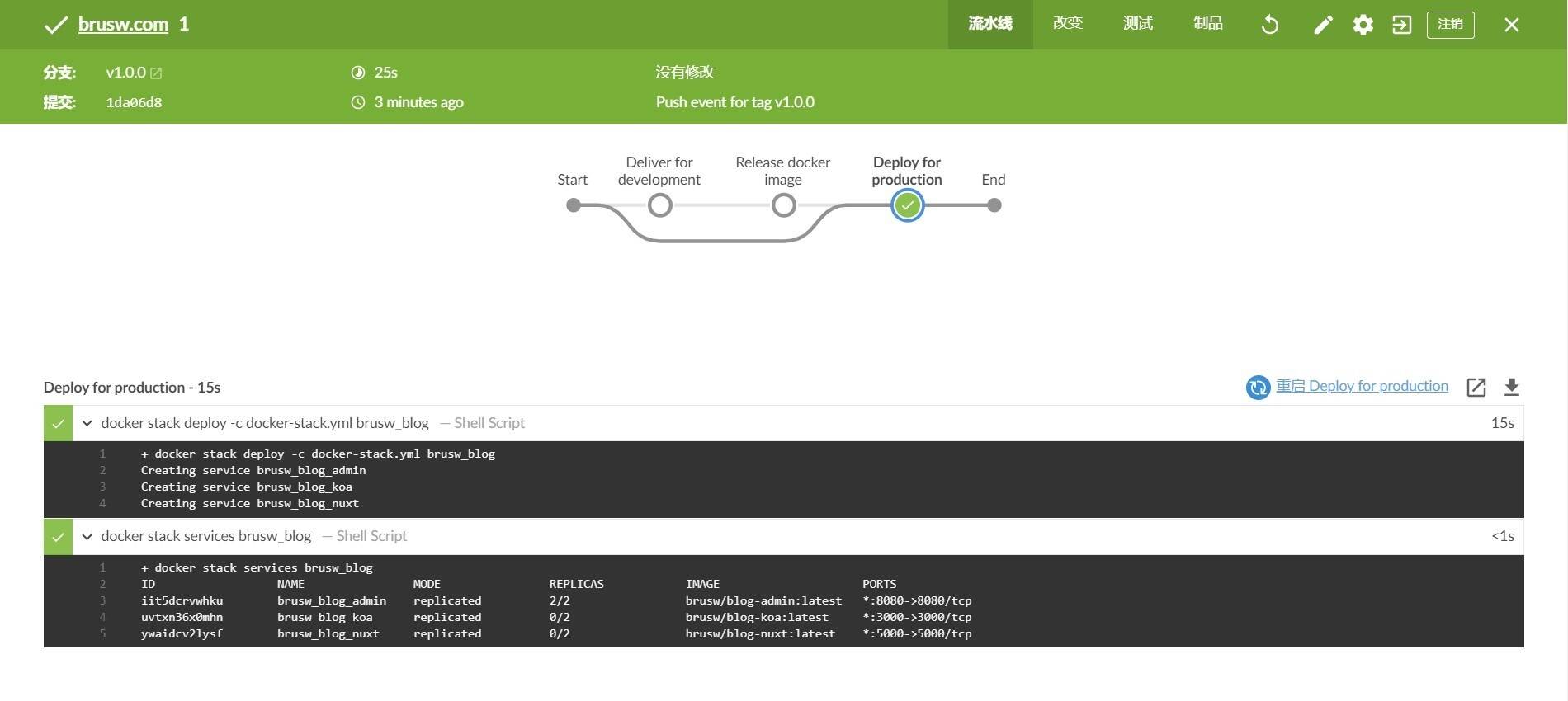Click the circular restart stage icon
The width and height of the screenshot is (1568, 701).
(1258, 387)
